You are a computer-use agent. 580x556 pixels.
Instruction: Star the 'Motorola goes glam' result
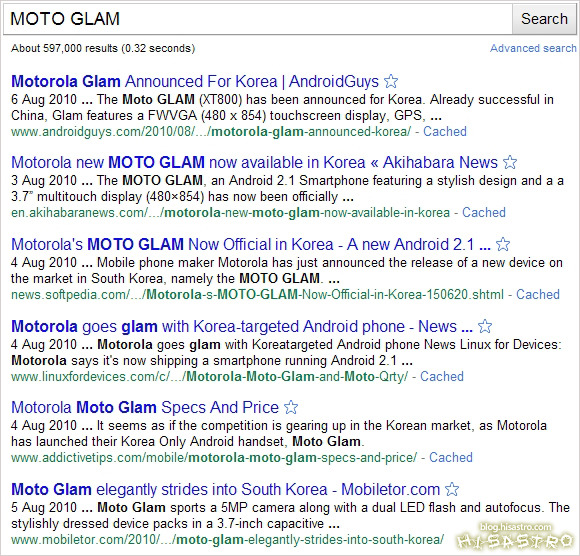[485, 326]
